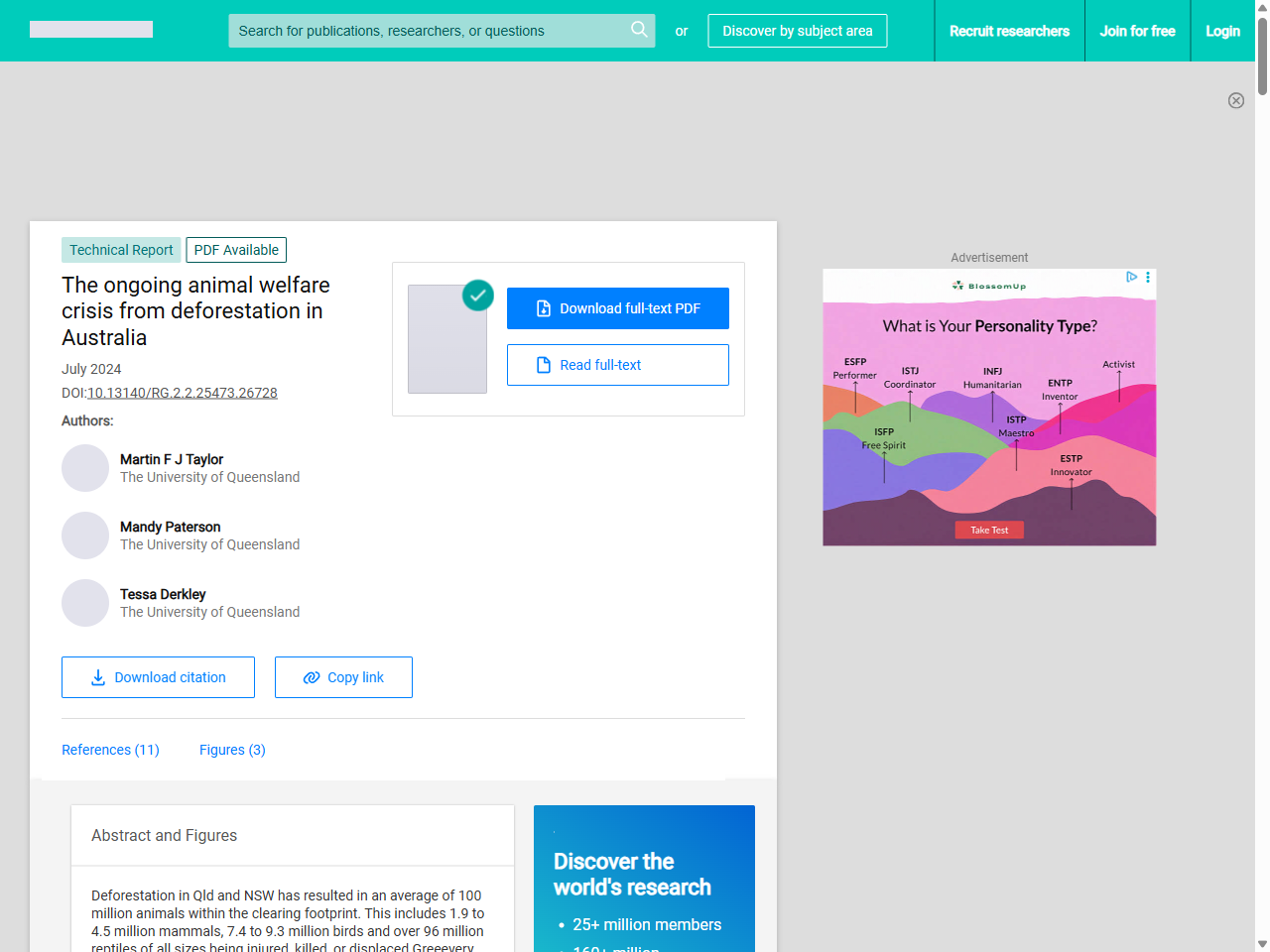This screenshot has width=1270, height=952.
Task: Open the ad options three-dot menu
Action: [1148, 278]
